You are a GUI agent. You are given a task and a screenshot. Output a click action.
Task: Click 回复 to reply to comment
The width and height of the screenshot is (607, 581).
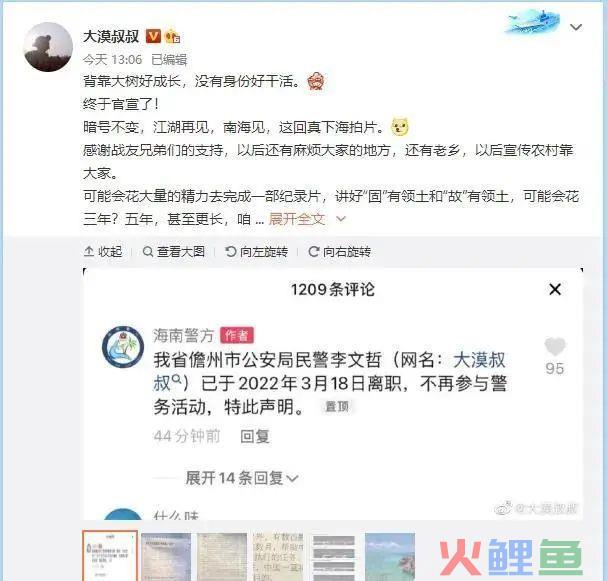click(254, 436)
